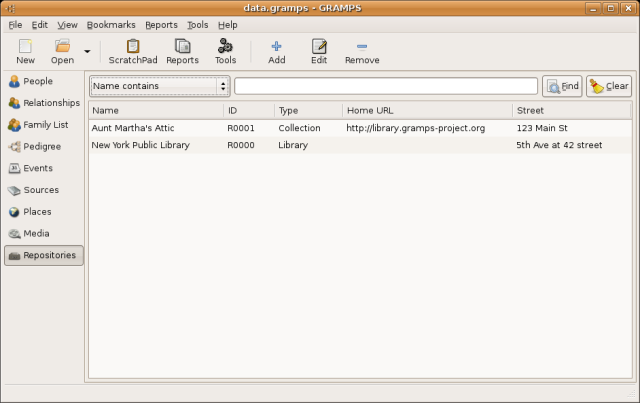Edit the selected repository entry
This screenshot has height=403, width=640.
319,51
